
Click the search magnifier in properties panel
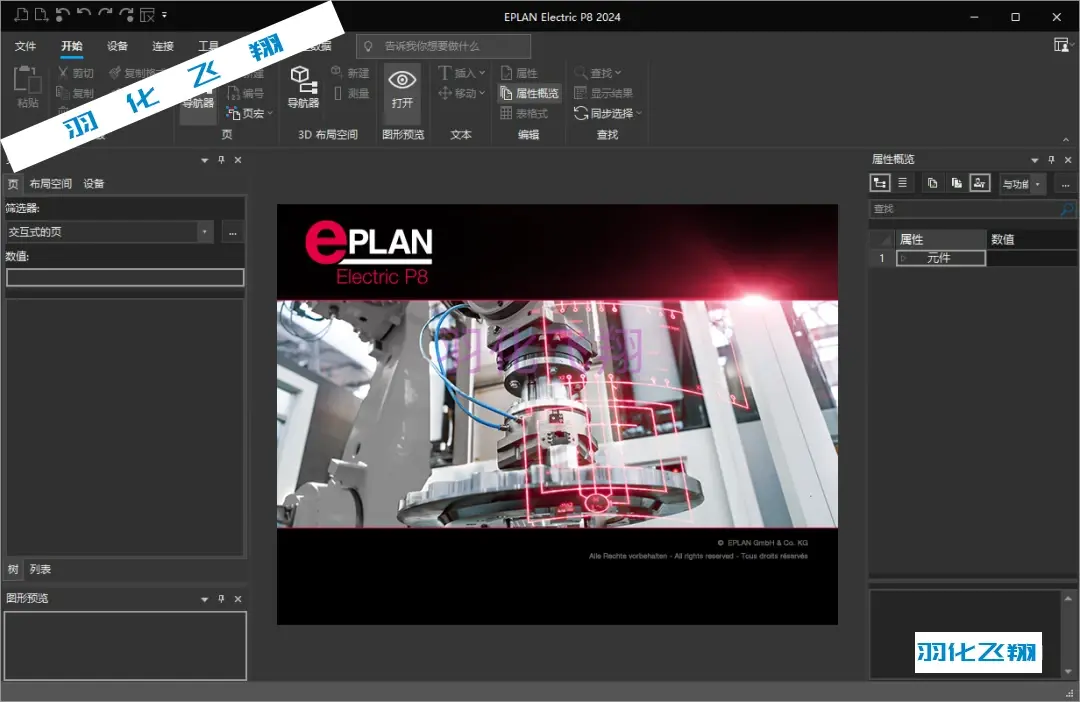(x=1067, y=209)
